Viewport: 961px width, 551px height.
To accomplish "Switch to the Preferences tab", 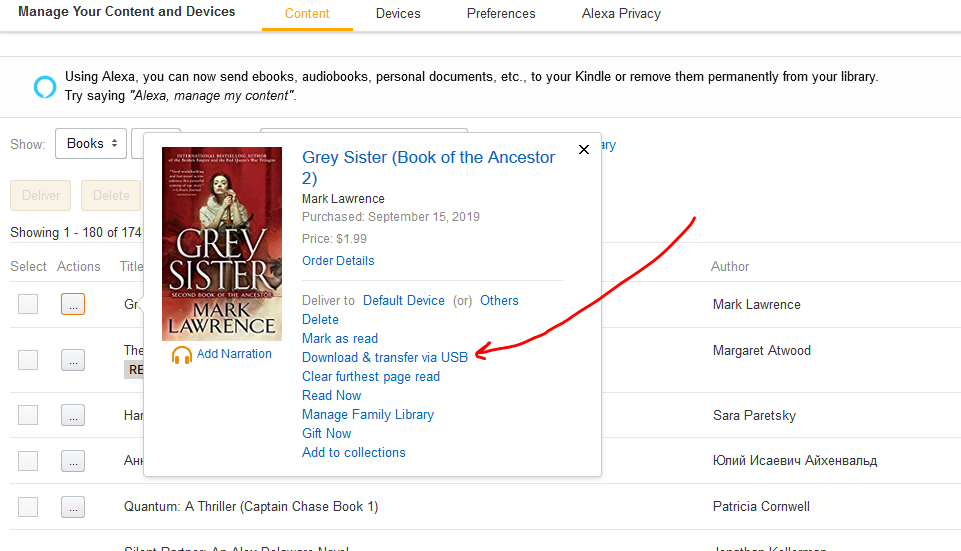I will (x=501, y=13).
